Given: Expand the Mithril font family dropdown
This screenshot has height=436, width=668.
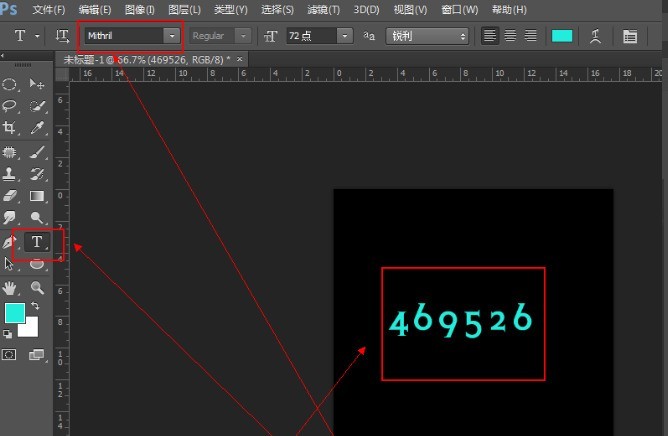Looking at the screenshot, I should click(172, 36).
